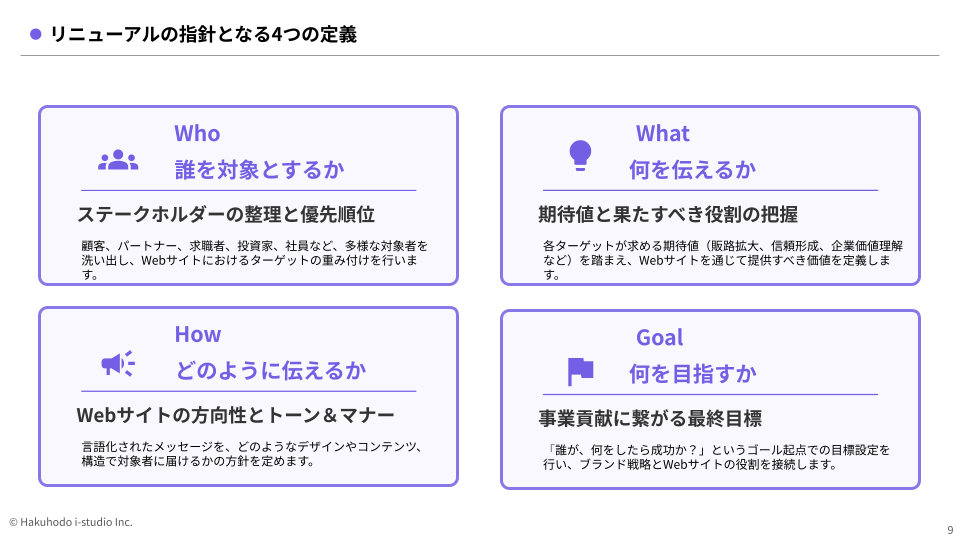
Task: Select the 'How' heading text
Action: pos(198,334)
